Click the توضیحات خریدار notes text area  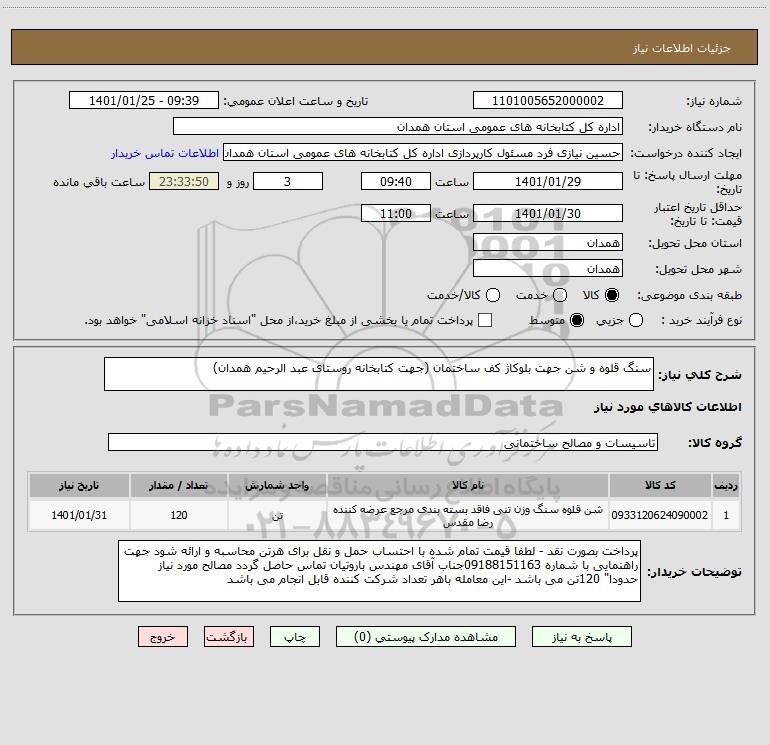pyautogui.click(x=379, y=571)
